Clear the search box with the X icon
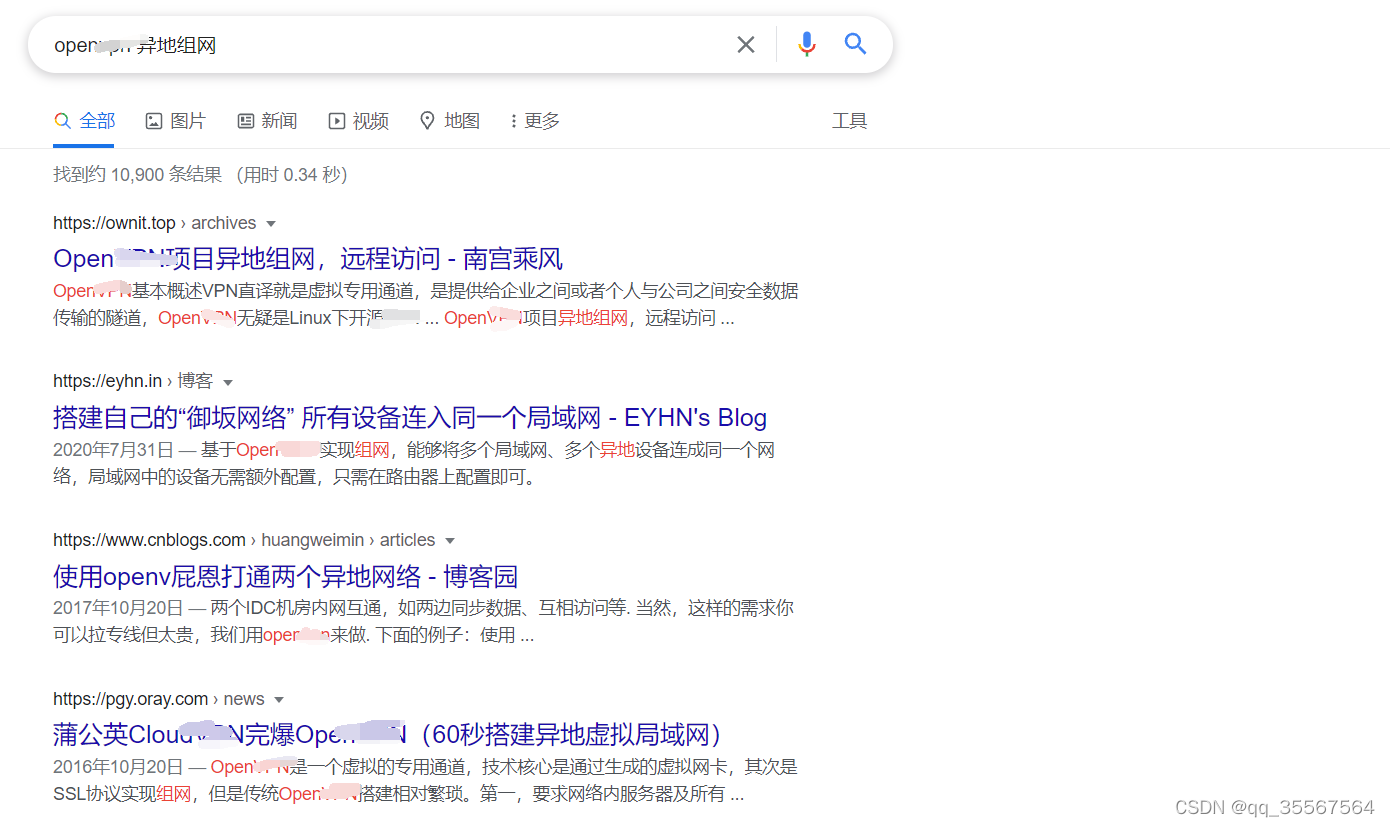1390x827 pixels. click(x=746, y=44)
